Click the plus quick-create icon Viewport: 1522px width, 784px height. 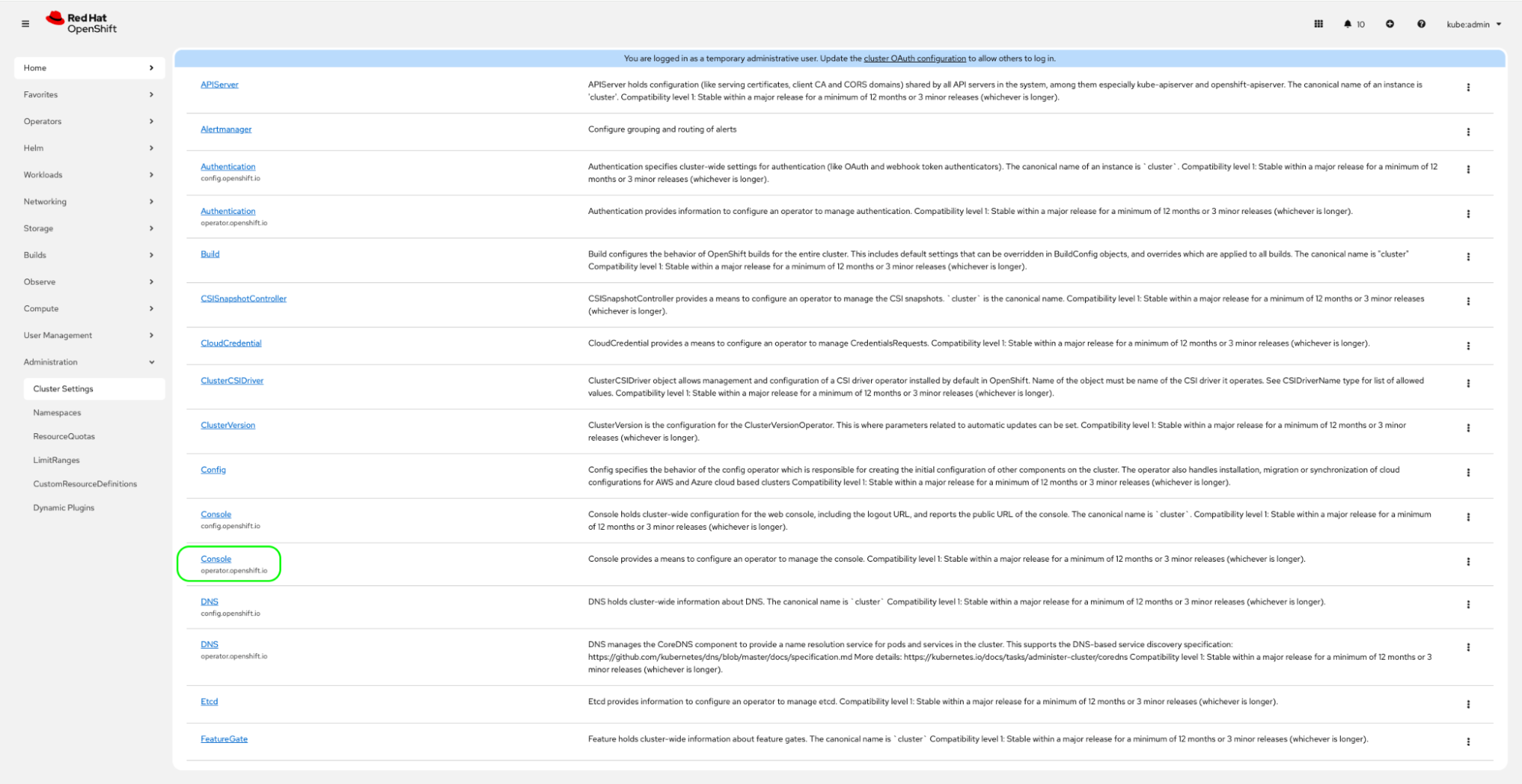coord(1390,24)
